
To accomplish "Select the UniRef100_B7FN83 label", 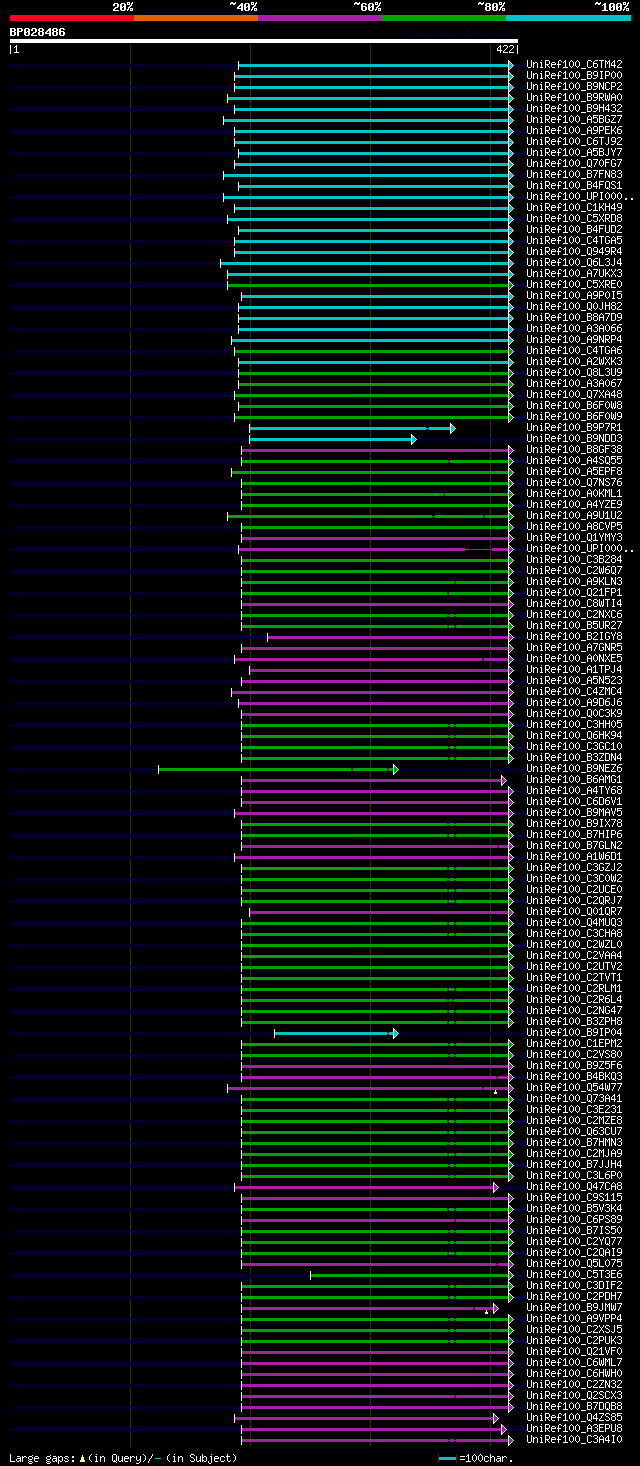I will (x=574, y=175).
